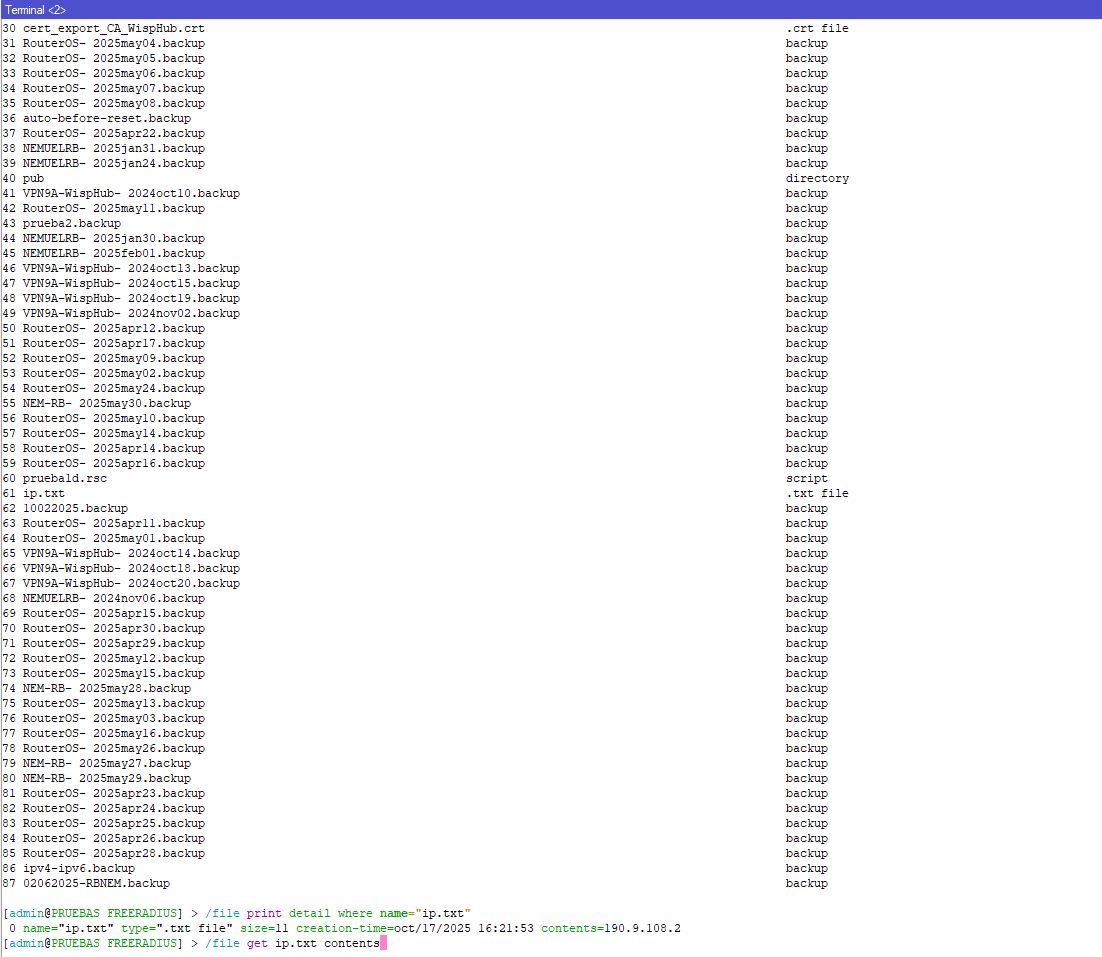
Task: Select the 02062025-RBNEM.backup line
Action: pyautogui.click(x=96, y=883)
